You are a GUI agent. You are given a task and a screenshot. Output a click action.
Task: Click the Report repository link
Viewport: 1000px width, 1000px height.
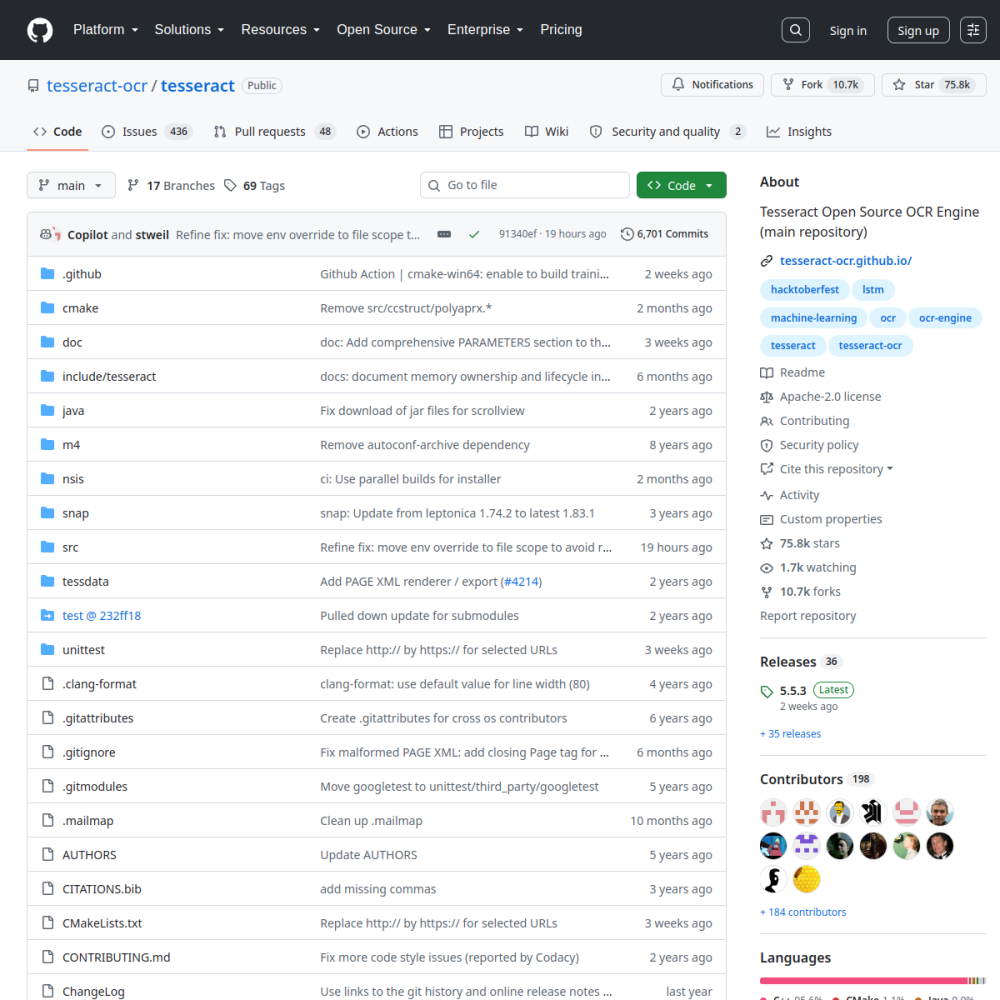tap(808, 616)
